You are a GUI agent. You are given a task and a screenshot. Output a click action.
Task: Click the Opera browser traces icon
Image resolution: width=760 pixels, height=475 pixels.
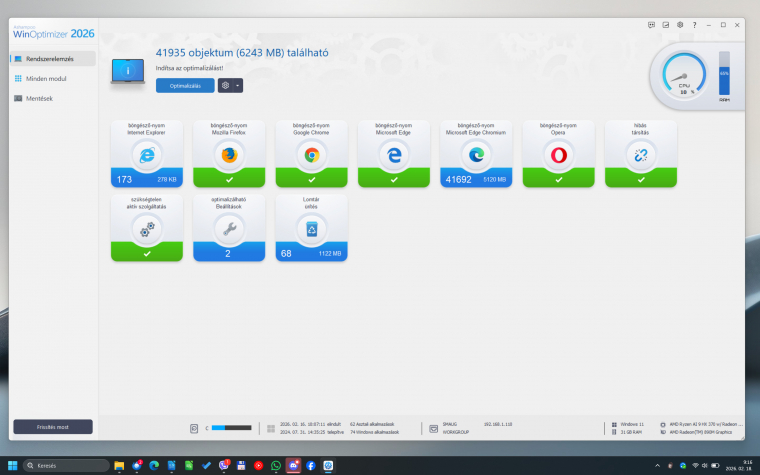(x=558, y=155)
